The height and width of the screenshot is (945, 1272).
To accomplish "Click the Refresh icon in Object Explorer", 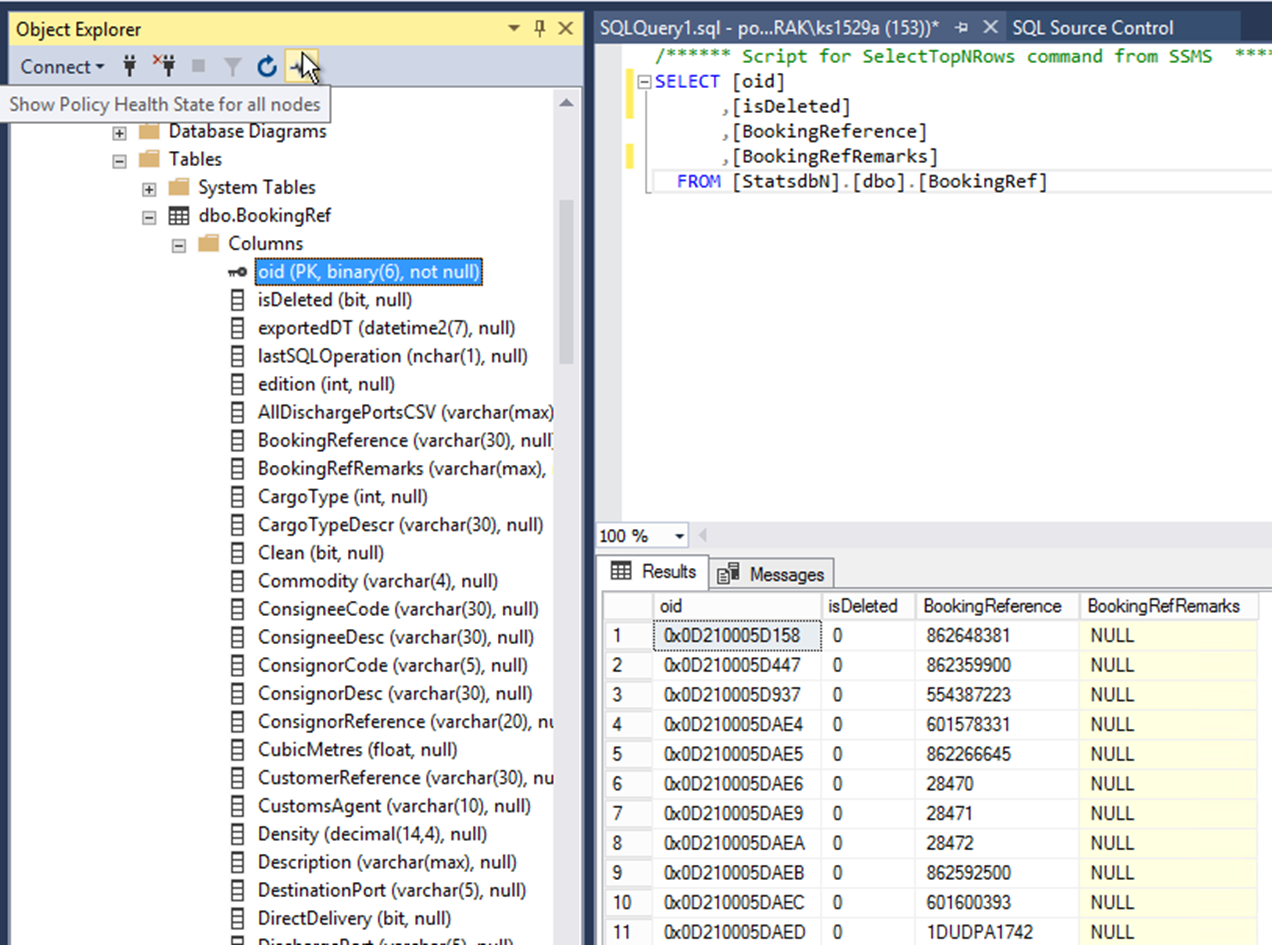I will click(x=266, y=66).
